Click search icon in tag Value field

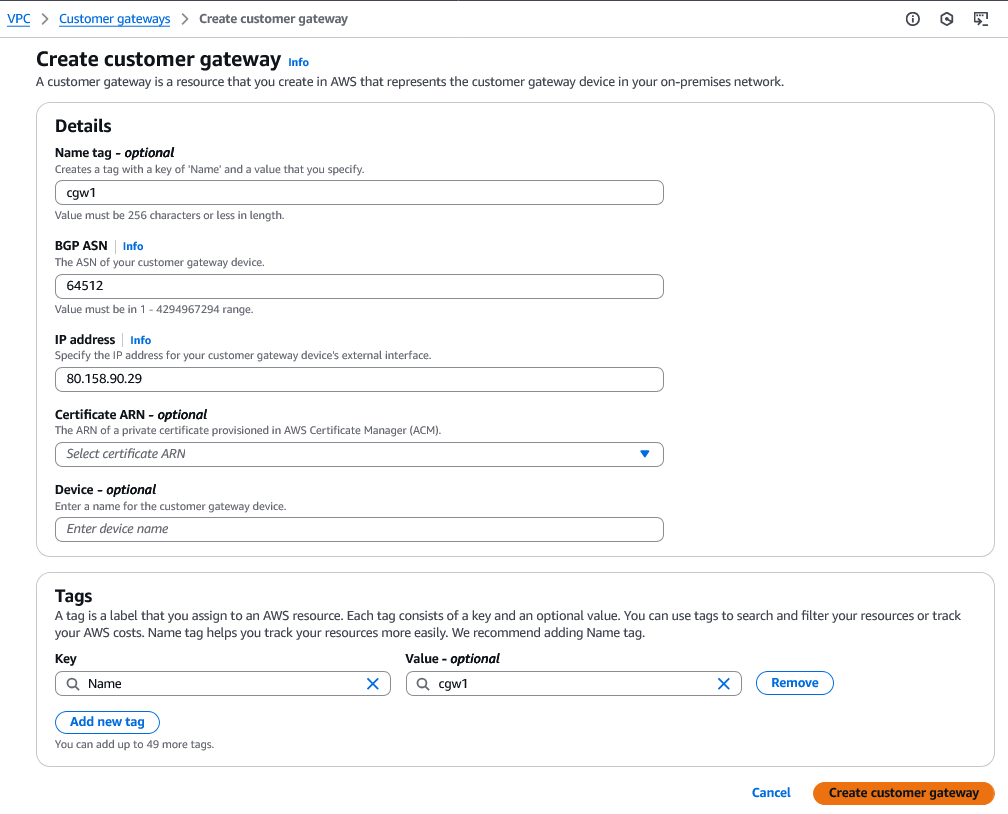pyautogui.click(x=424, y=684)
